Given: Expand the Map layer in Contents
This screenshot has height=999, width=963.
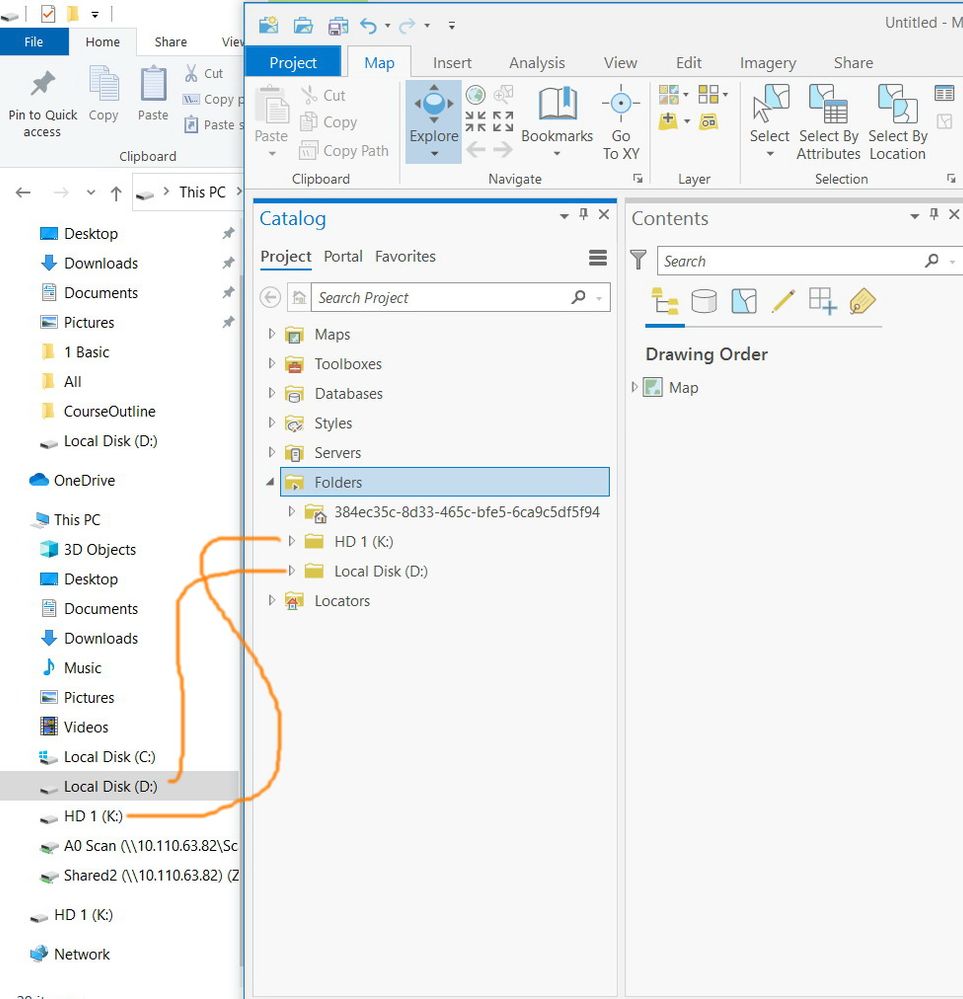Looking at the screenshot, I should click(x=634, y=387).
